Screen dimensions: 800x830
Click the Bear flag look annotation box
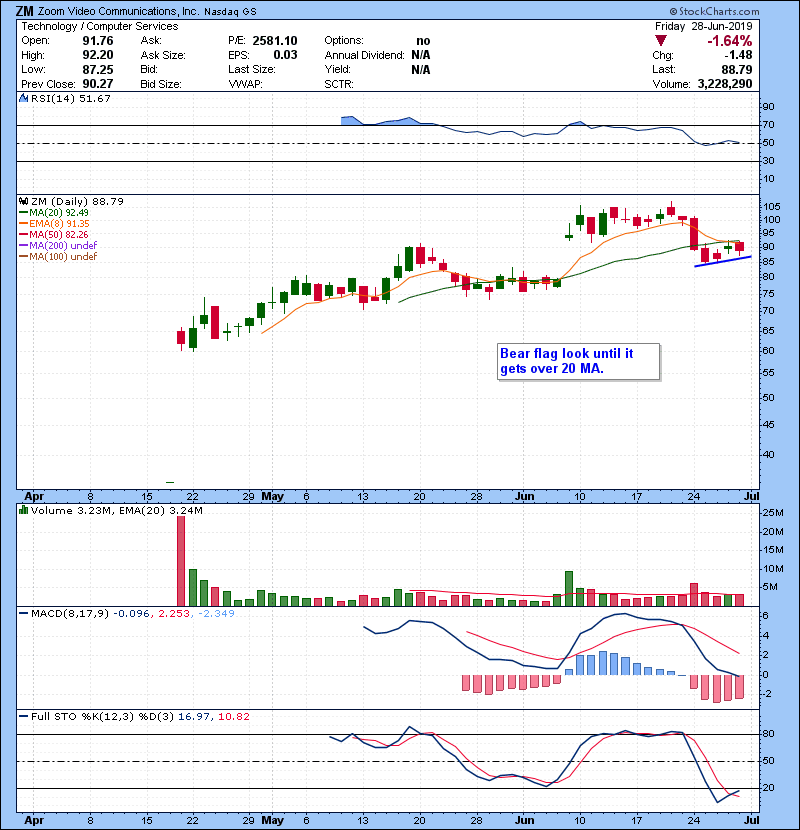pyautogui.click(x=579, y=362)
